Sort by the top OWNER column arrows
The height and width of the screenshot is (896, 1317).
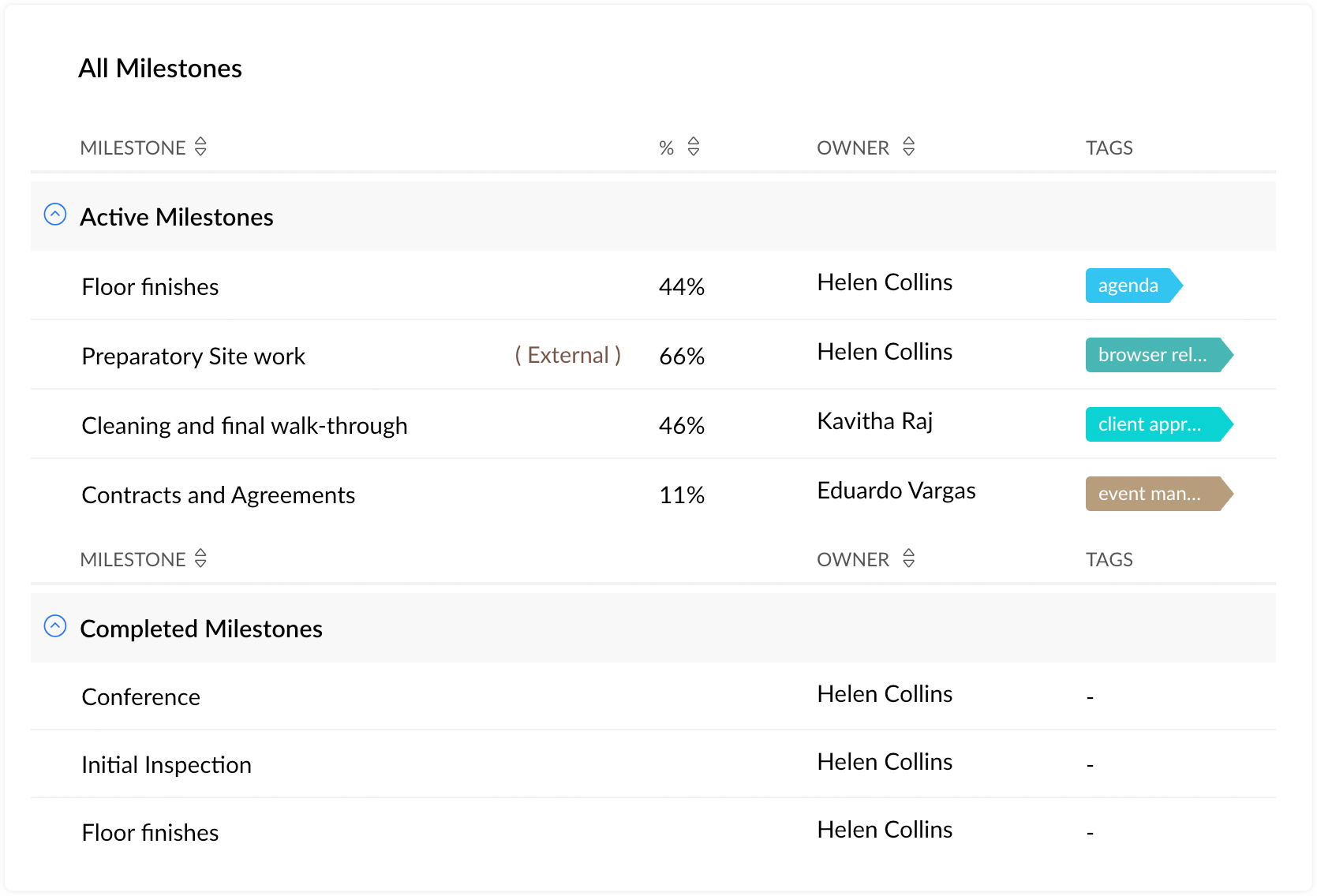click(909, 147)
